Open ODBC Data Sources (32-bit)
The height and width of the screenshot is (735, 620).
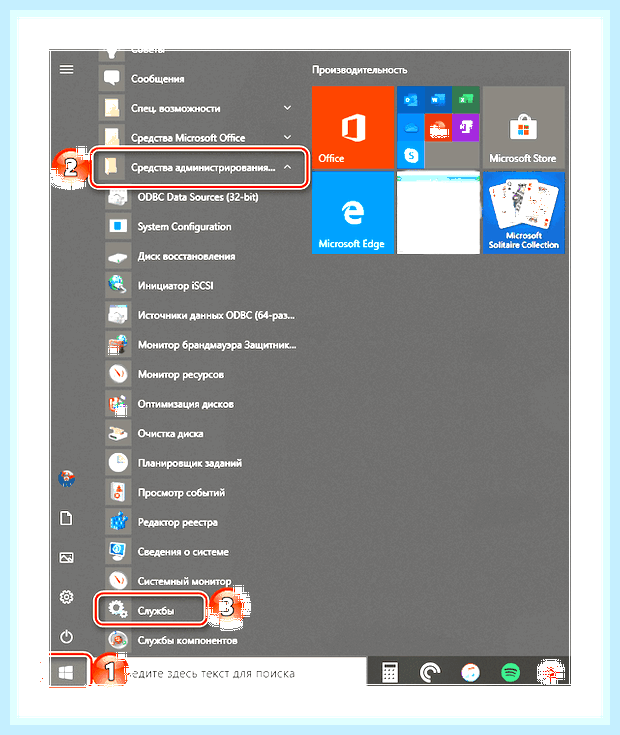tap(200, 197)
